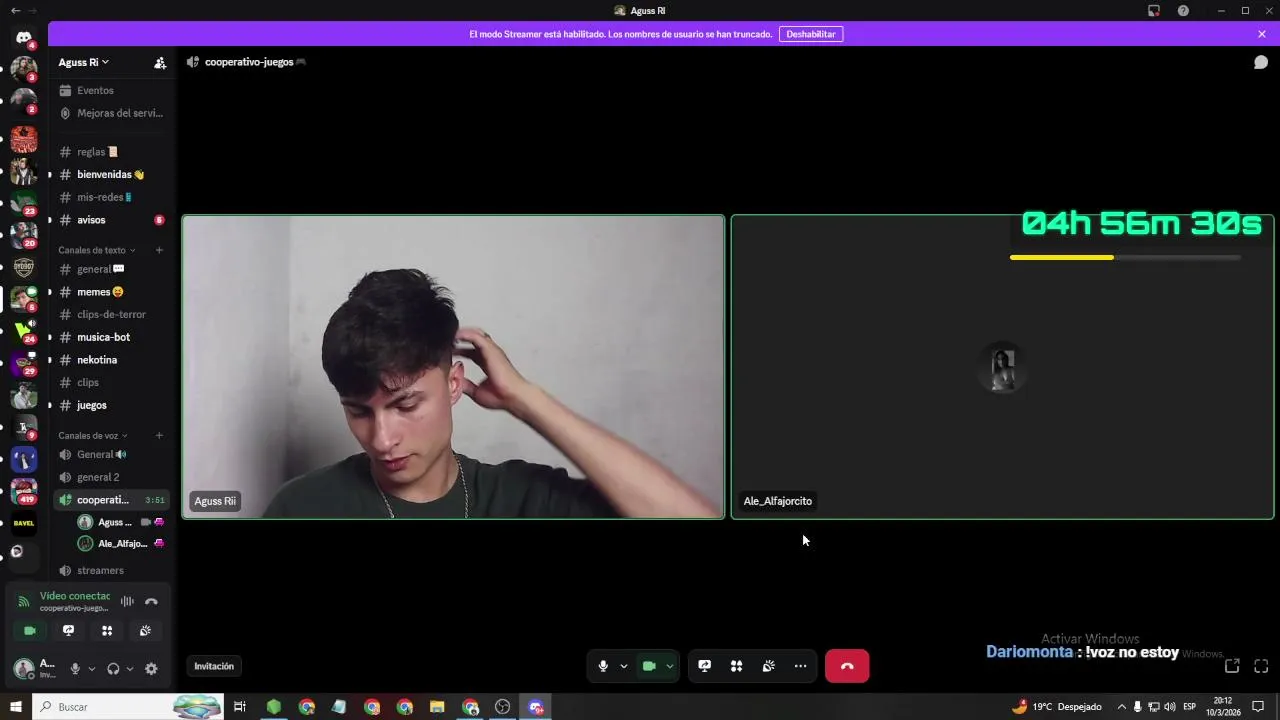Focus the Ale_Alfajorcito video tile
This screenshot has width=1280, height=720.
[x=1002, y=367]
